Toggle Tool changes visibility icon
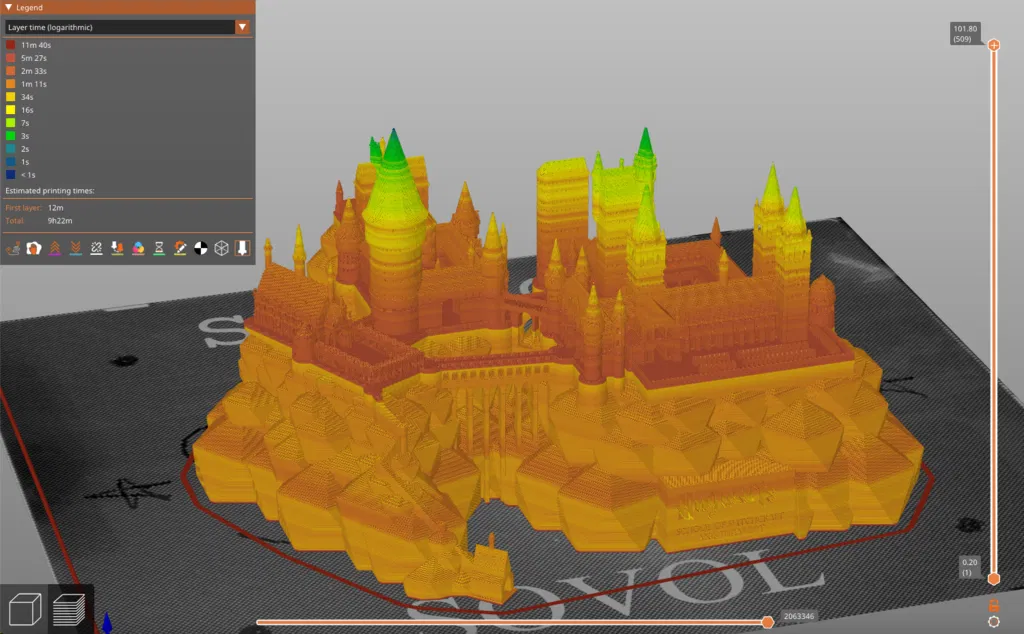Image resolution: width=1024 pixels, height=634 pixels. (x=118, y=248)
